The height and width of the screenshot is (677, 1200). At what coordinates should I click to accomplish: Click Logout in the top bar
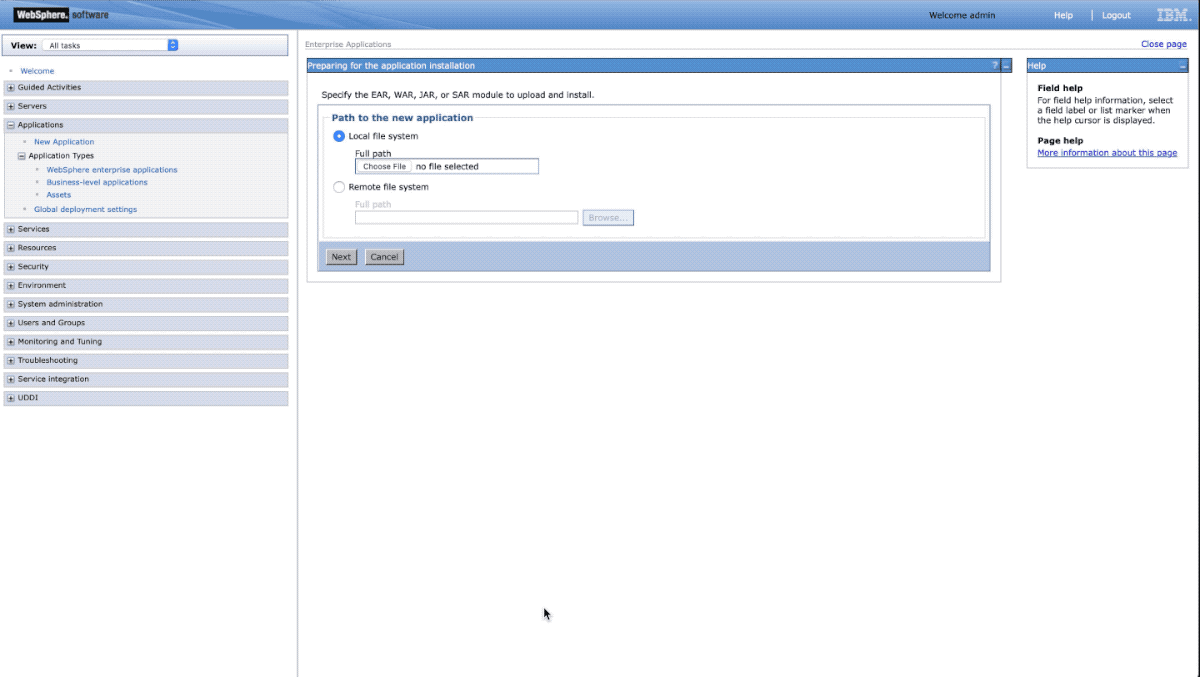[1116, 14]
